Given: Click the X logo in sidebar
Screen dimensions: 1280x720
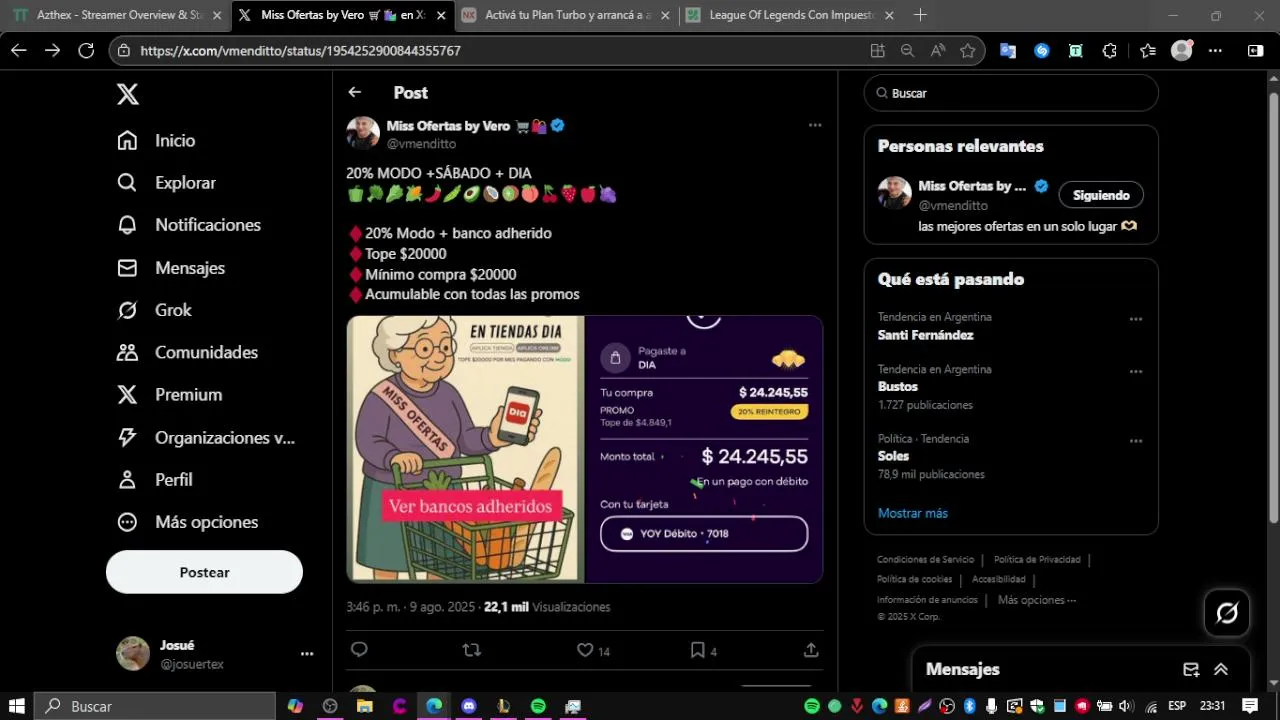Looking at the screenshot, I should coord(128,94).
